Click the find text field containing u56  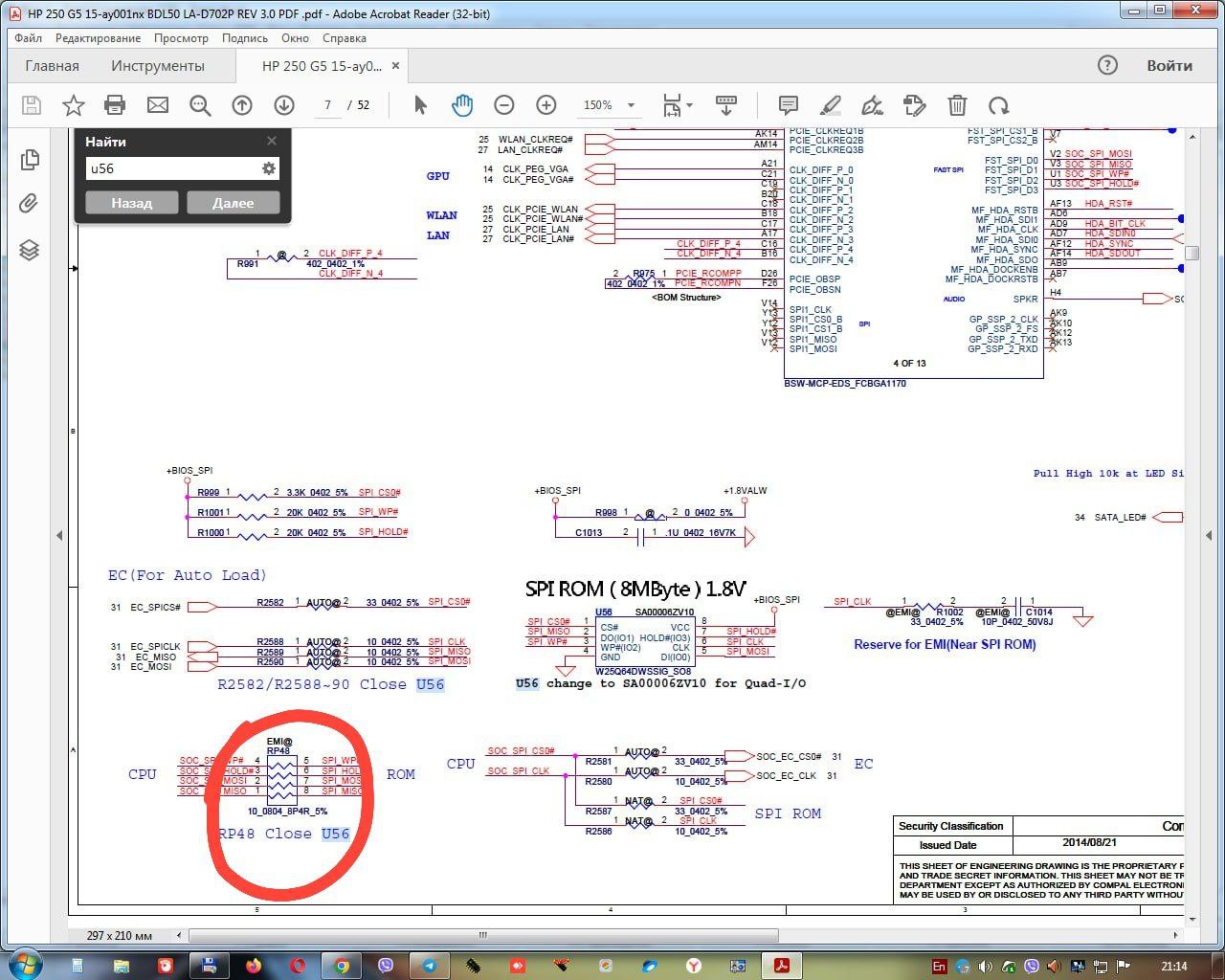[x=172, y=168]
